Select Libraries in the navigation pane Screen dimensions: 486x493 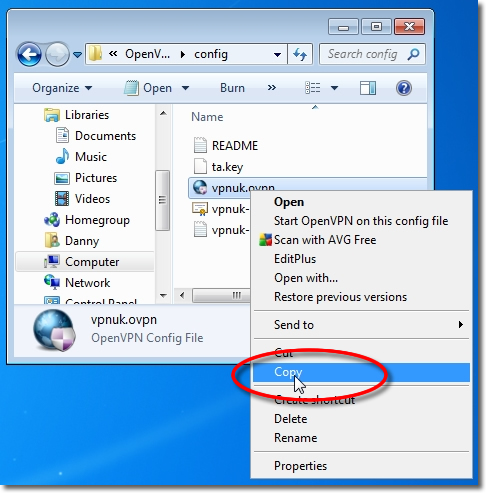(x=87, y=115)
